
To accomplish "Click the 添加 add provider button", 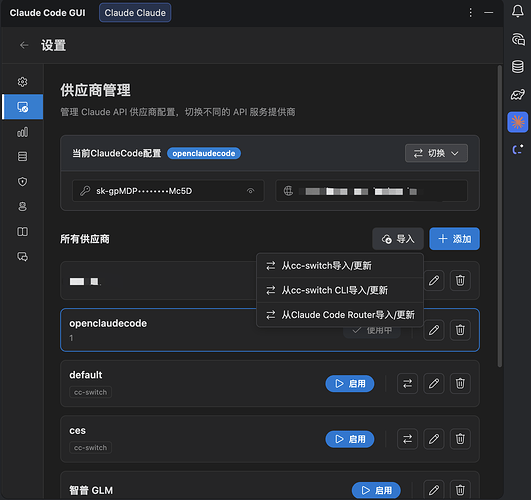I will (x=454, y=239).
